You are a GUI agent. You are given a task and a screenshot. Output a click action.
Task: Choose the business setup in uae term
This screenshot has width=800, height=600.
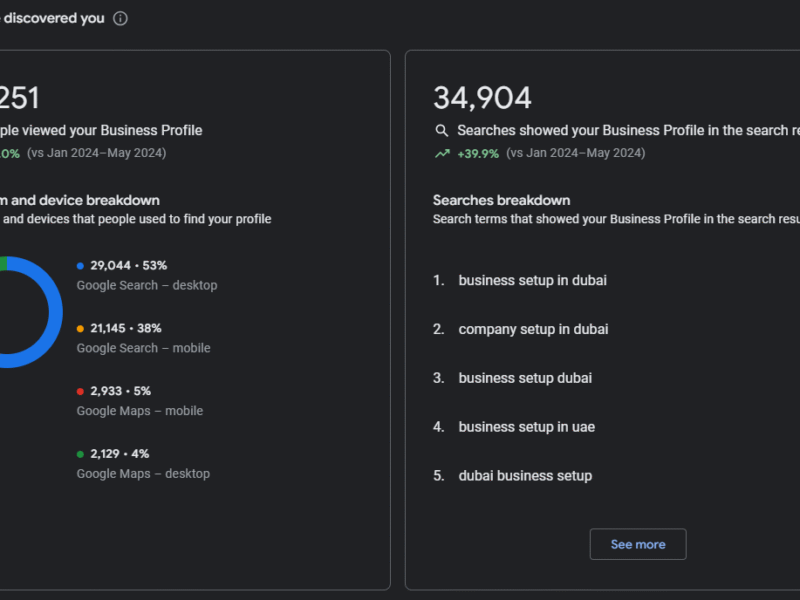tap(526, 427)
